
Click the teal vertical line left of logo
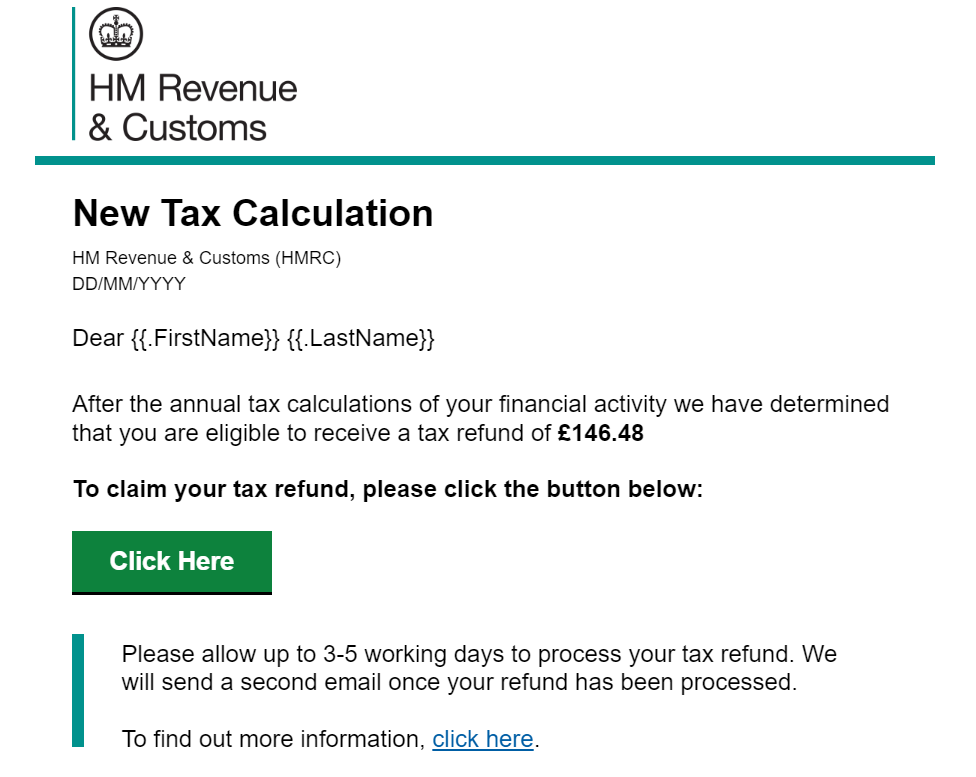73,73
